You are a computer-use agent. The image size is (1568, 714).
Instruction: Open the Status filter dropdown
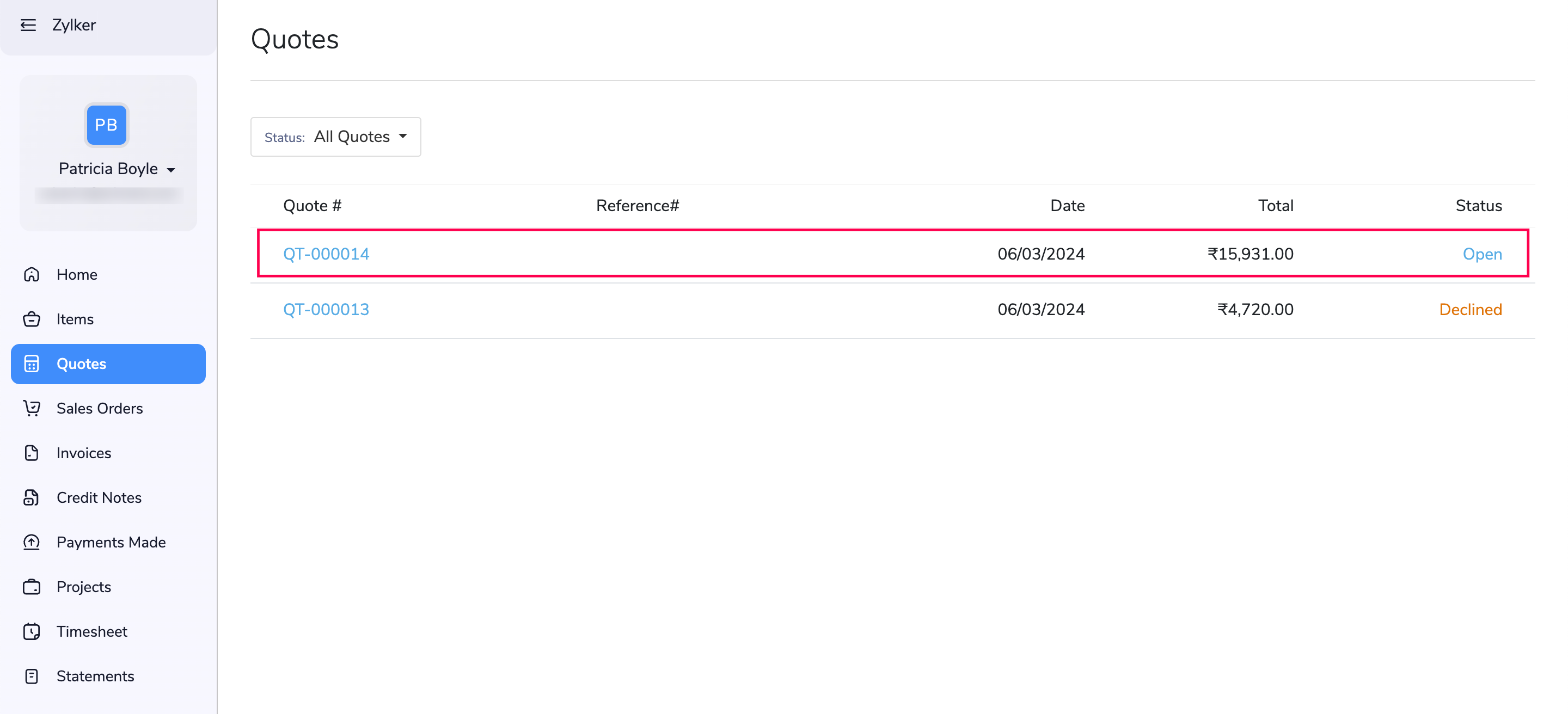(335, 136)
